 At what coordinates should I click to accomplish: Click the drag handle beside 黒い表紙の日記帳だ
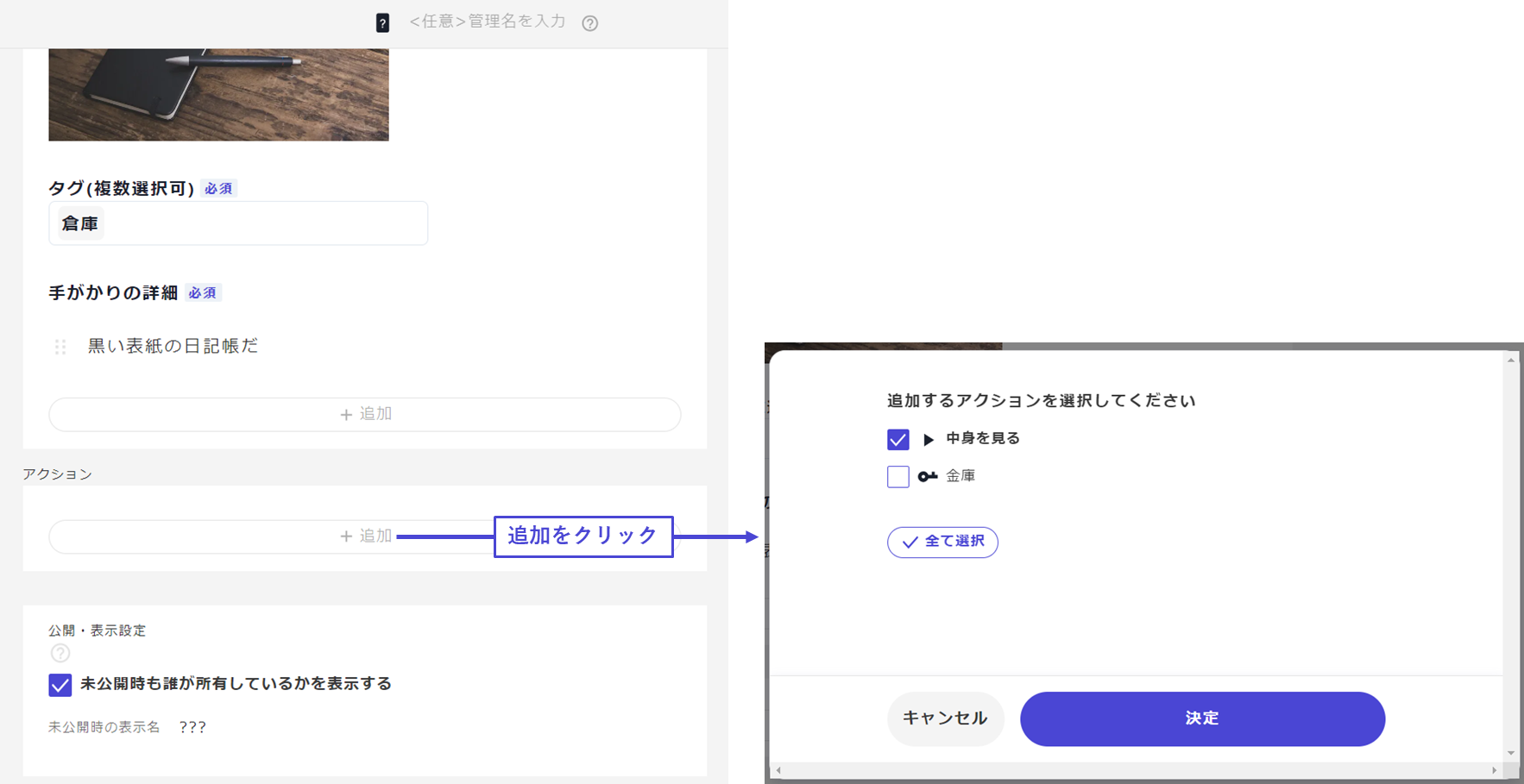[60, 347]
